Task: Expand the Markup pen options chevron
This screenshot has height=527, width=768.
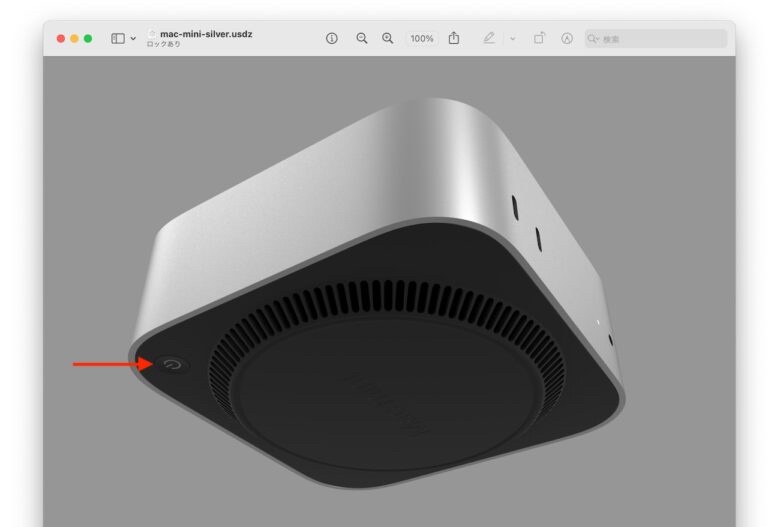Action: click(512, 38)
